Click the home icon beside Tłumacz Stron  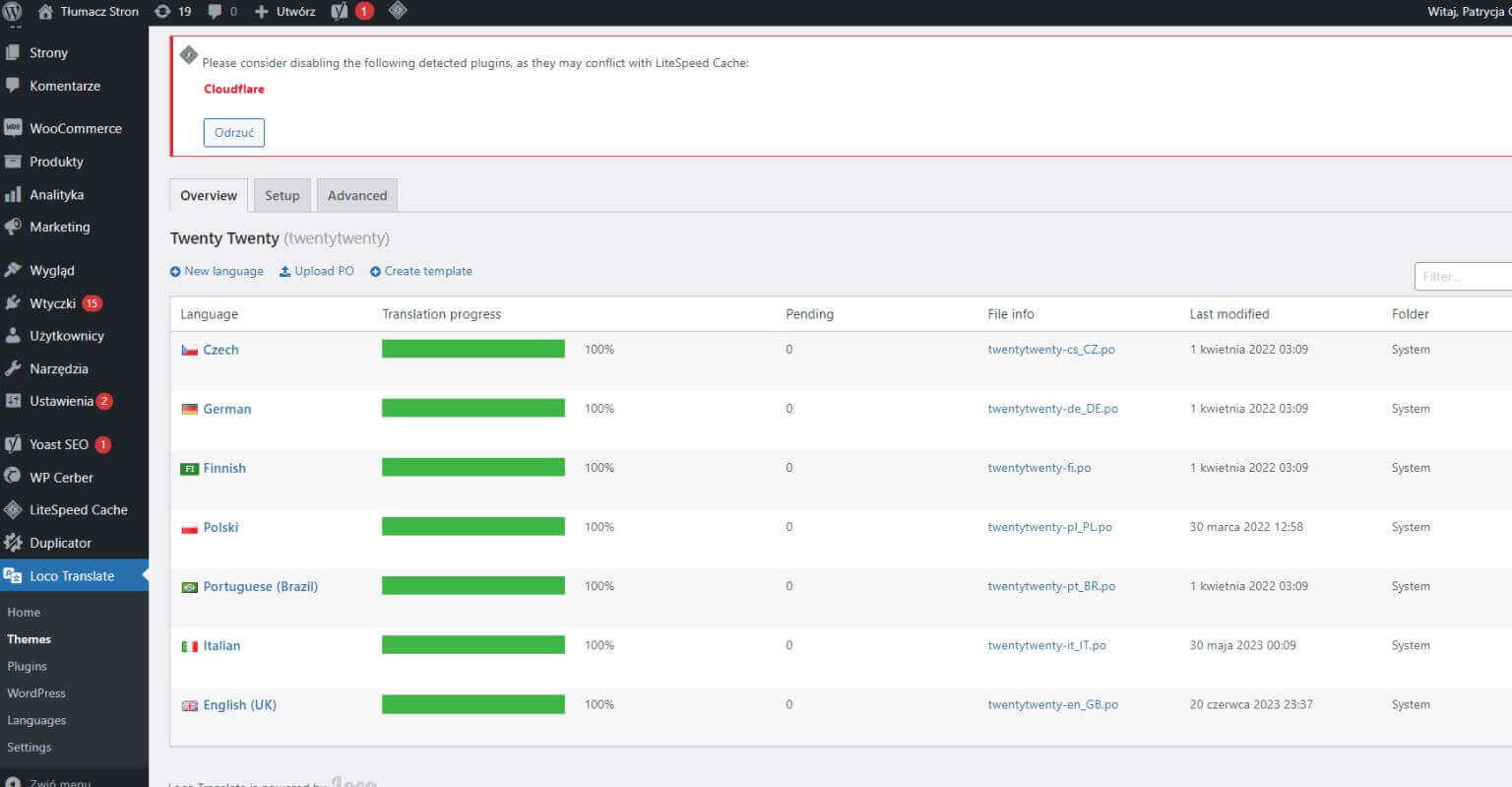(45, 12)
